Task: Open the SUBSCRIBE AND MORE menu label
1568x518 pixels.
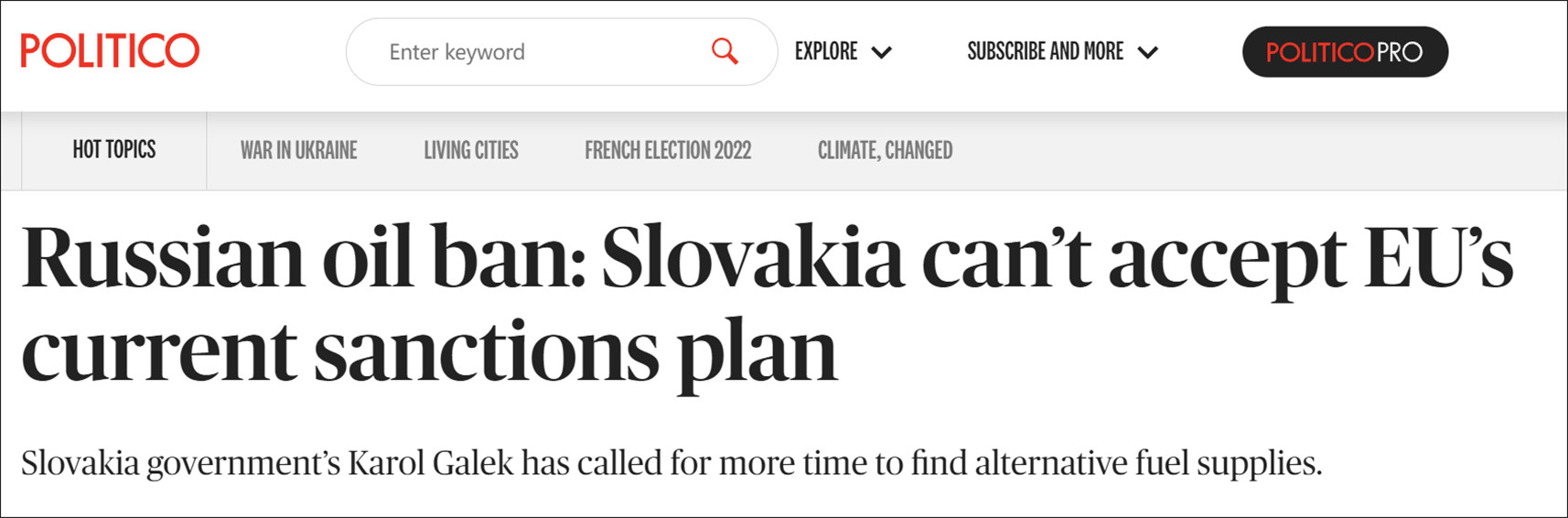Action: click(x=1046, y=51)
